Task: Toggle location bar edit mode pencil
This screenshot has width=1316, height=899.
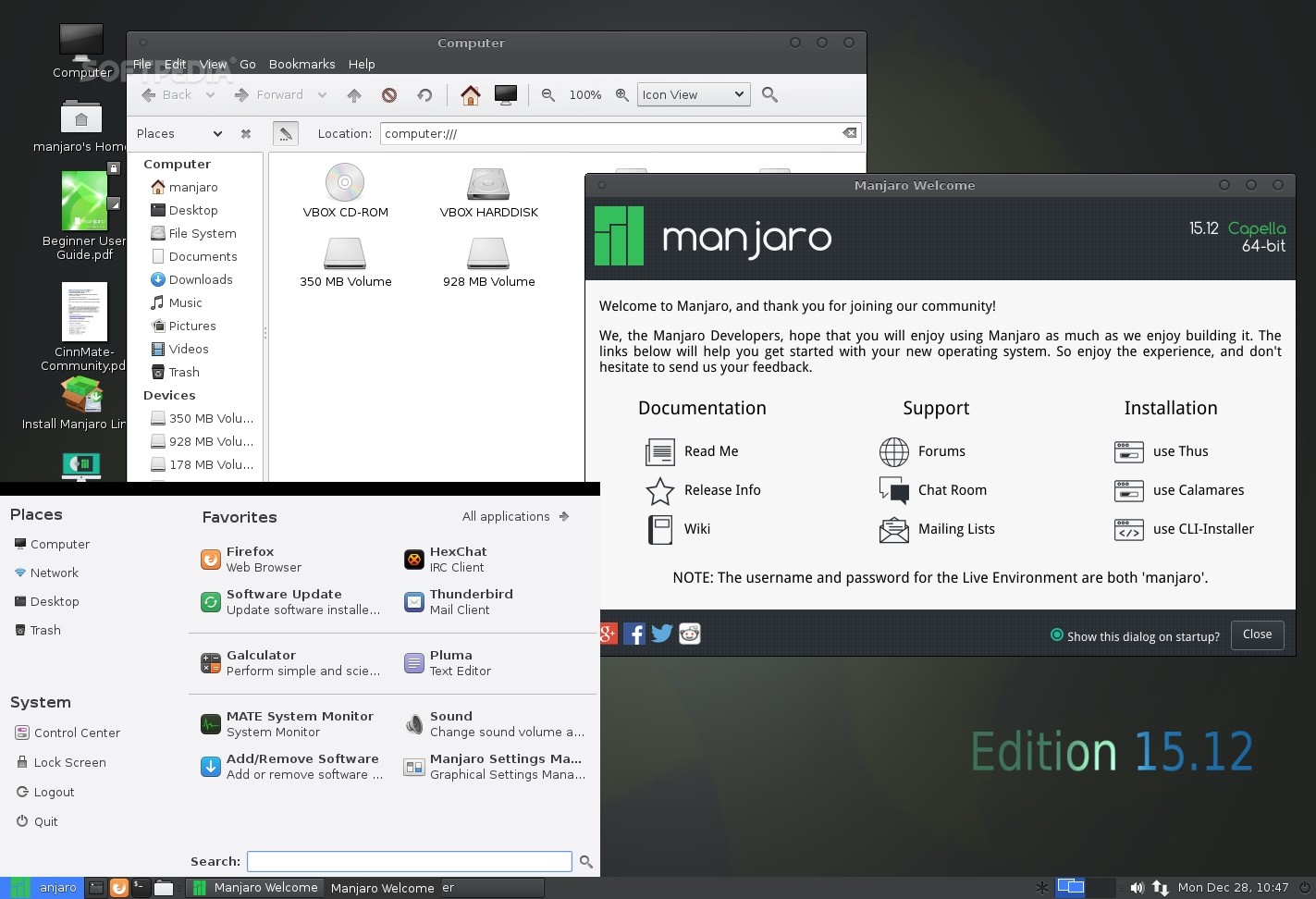Action: (x=286, y=134)
